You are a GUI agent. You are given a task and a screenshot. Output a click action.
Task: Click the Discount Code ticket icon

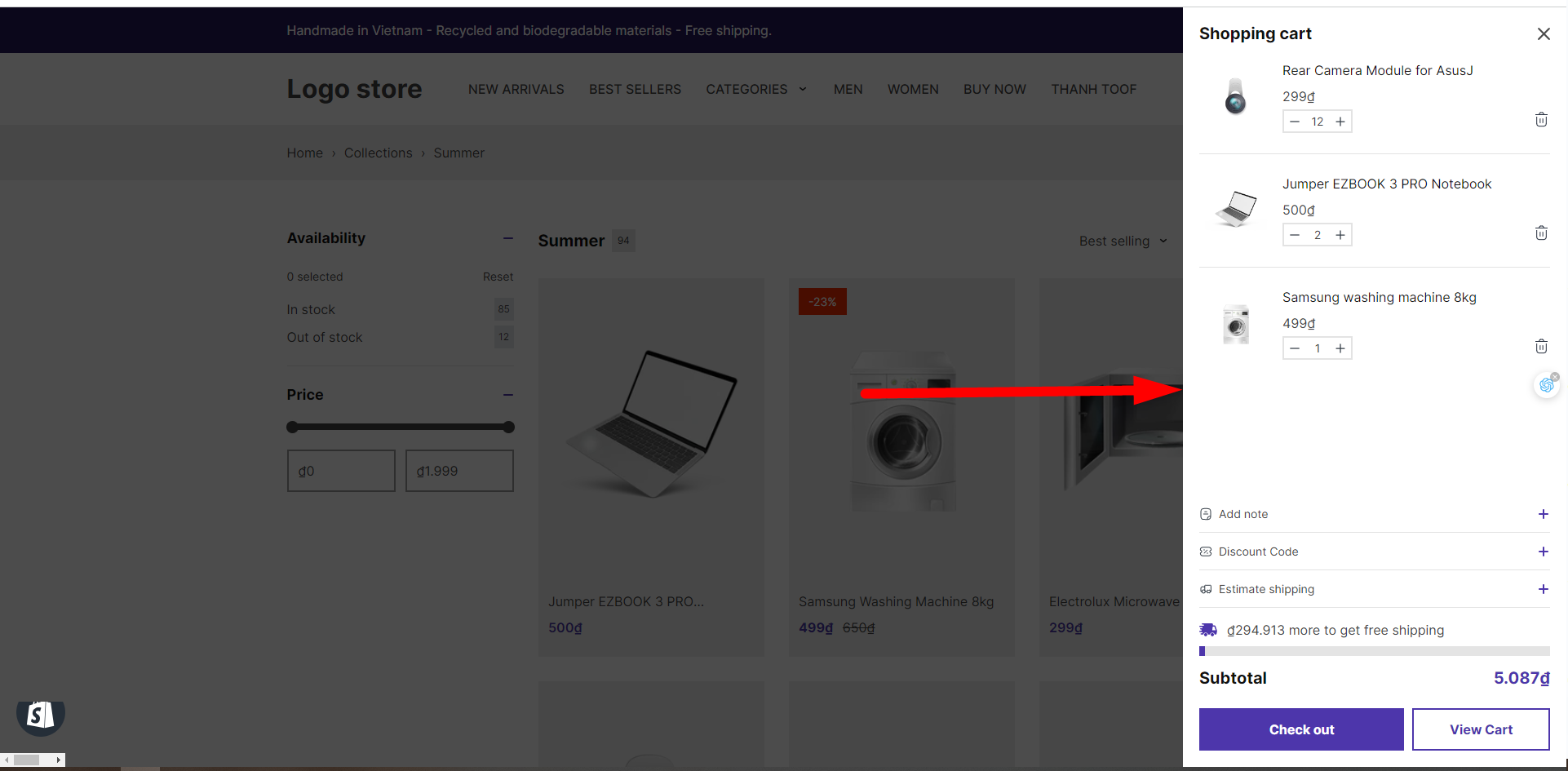click(1206, 552)
